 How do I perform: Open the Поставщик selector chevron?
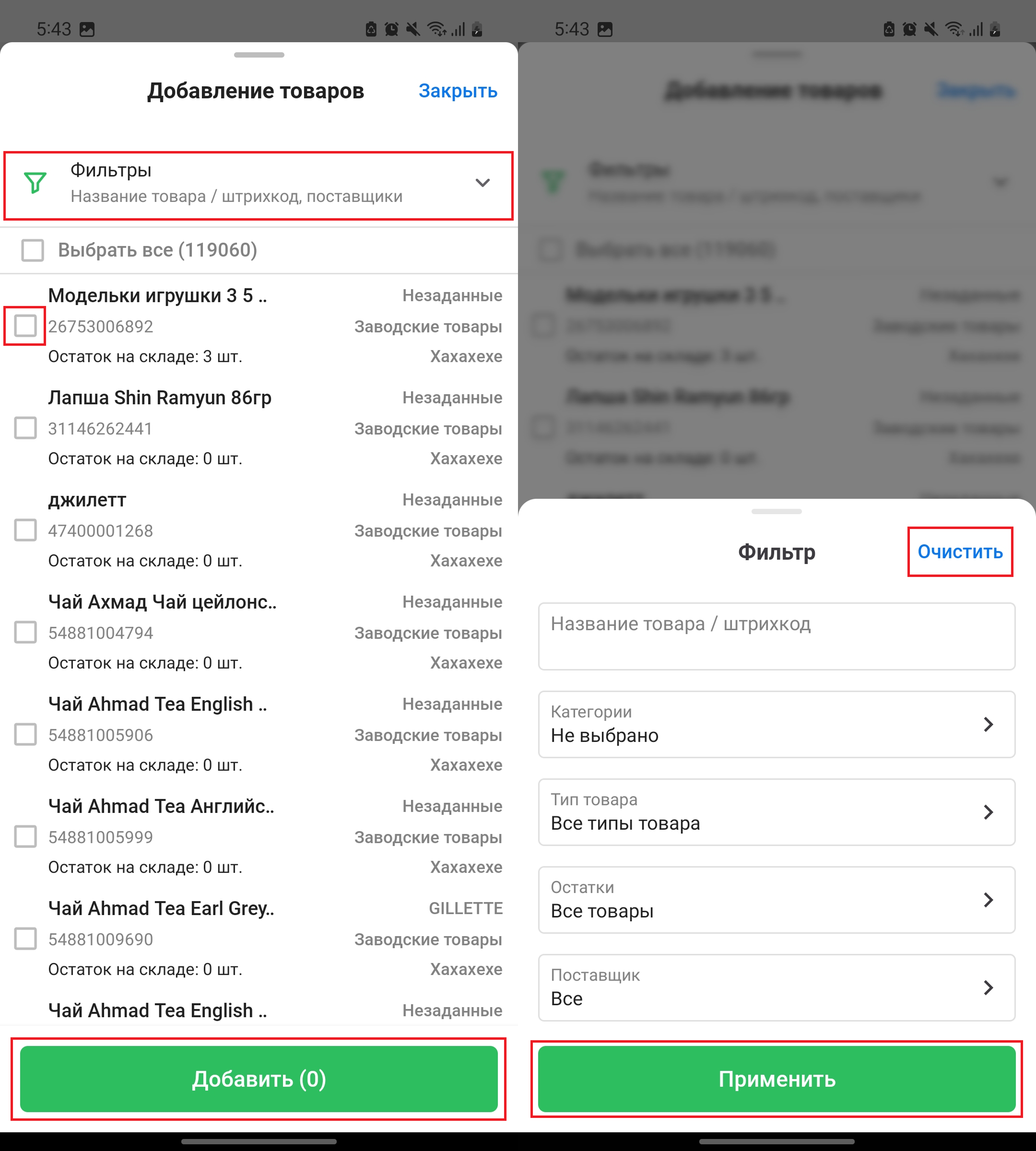pos(988,987)
